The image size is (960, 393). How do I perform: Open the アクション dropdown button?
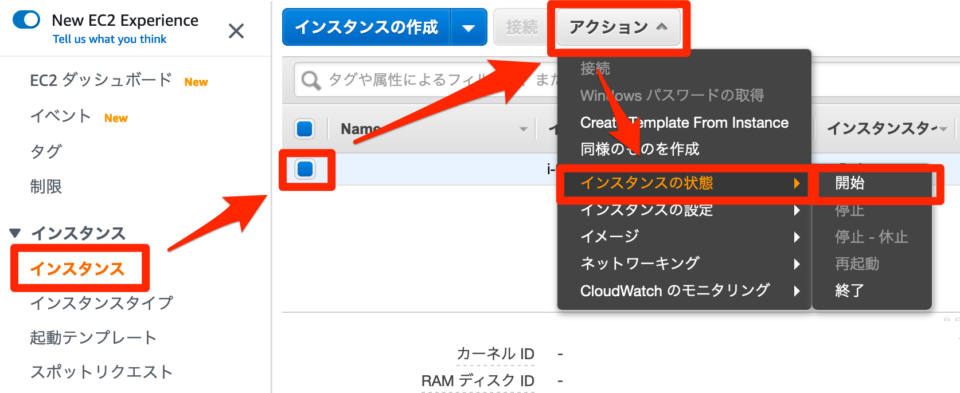(x=618, y=28)
